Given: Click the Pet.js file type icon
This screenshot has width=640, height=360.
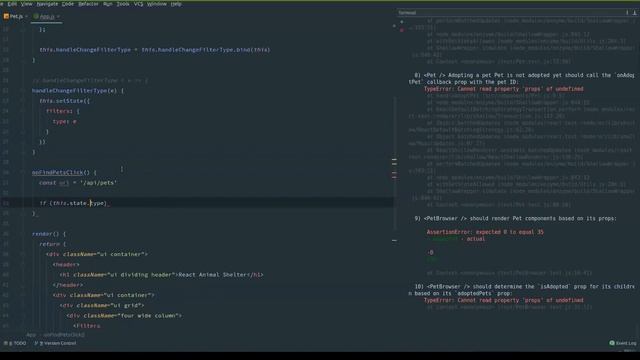Looking at the screenshot, I should pyautogui.click(x=6, y=16).
